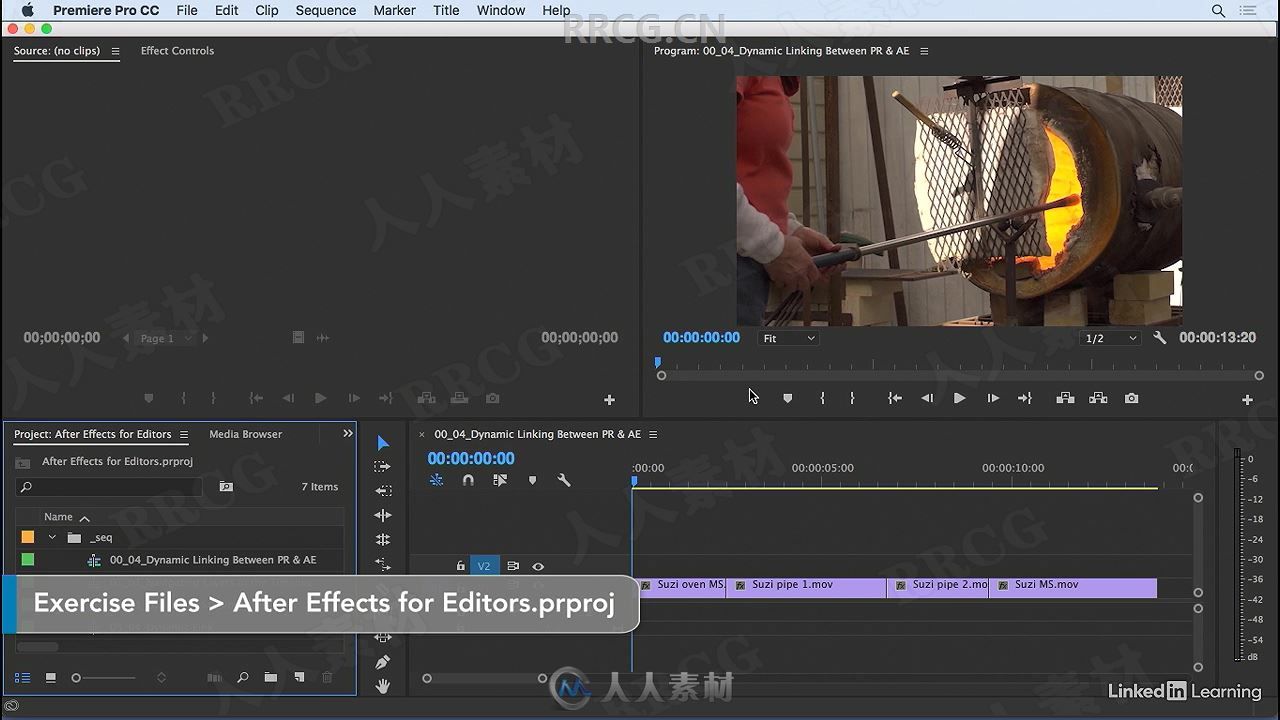Switch to Effect Controls tab
The height and width of the screenshot is (720, 1280).
click(x=177, y=51)
